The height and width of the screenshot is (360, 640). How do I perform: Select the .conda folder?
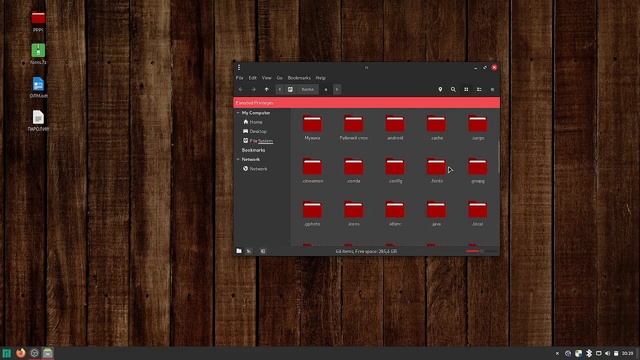tap(353, 170)
